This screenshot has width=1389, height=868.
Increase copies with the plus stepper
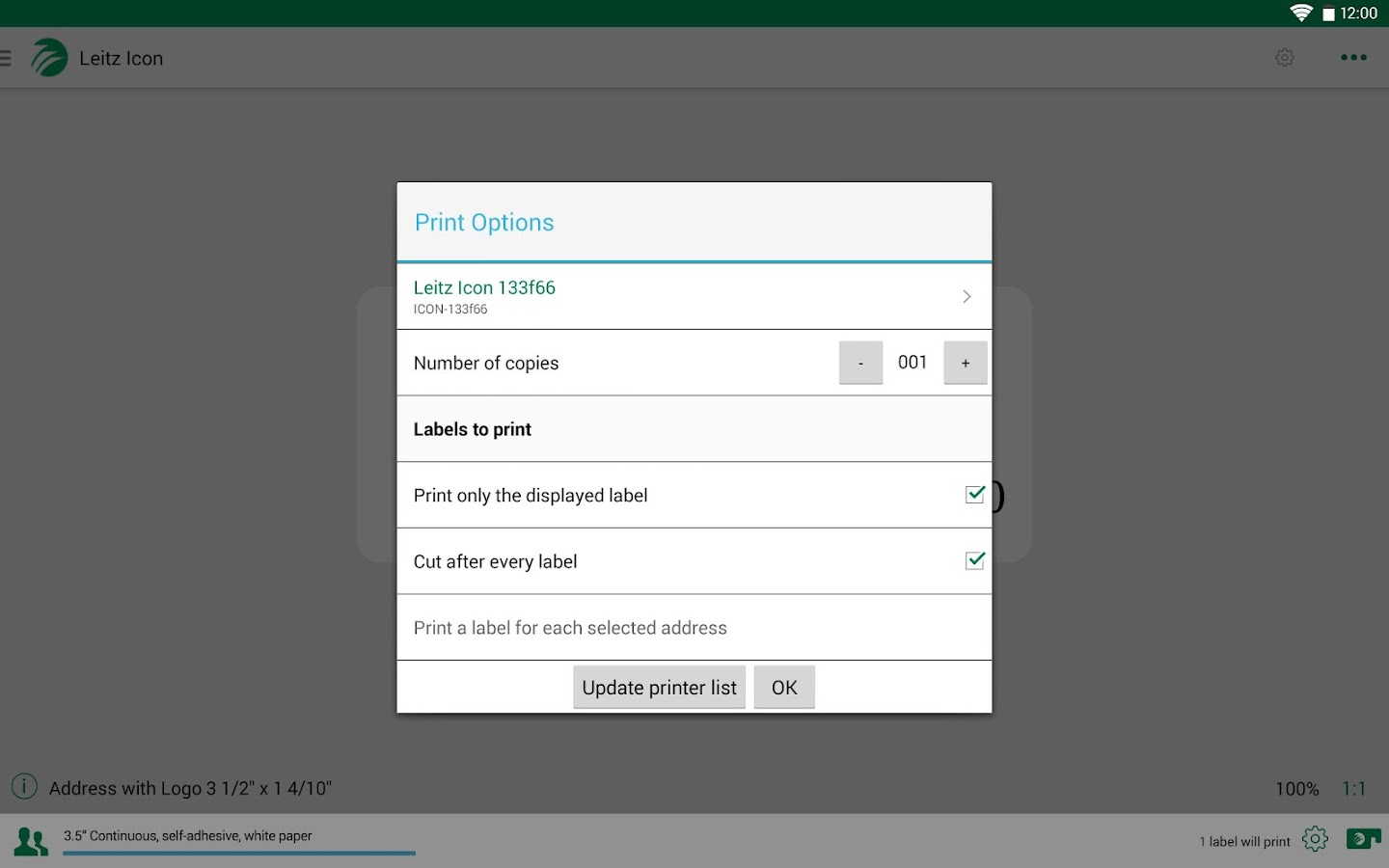965,362
